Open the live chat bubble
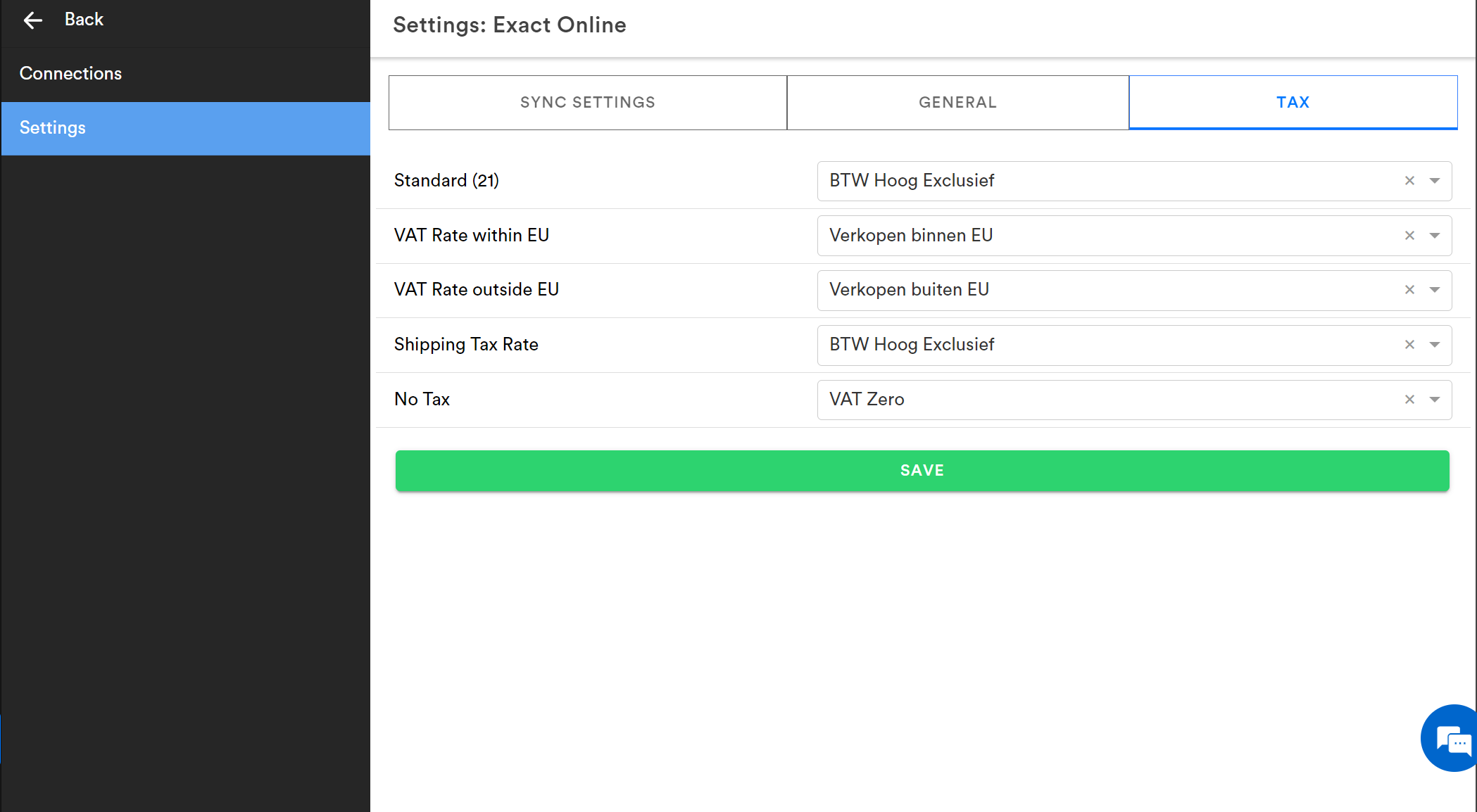 [x=1450, y=739]
